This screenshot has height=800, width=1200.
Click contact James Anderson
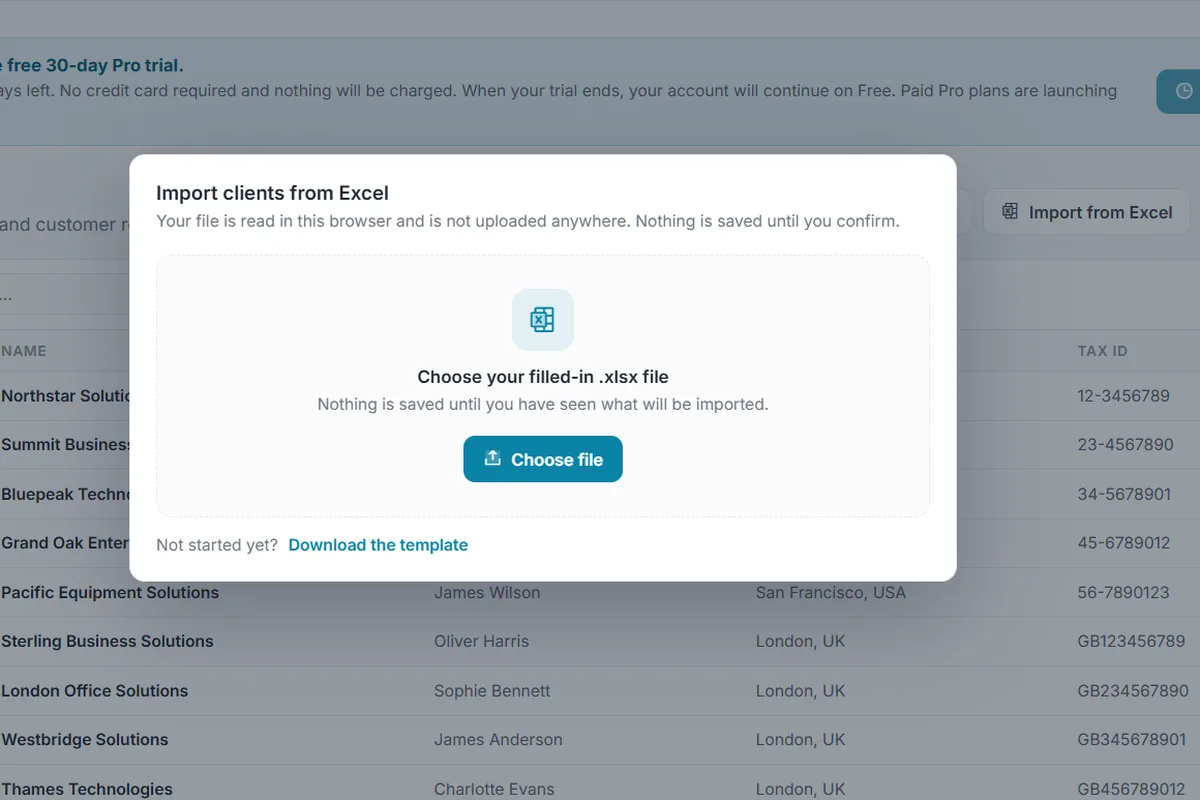point(498,739)
